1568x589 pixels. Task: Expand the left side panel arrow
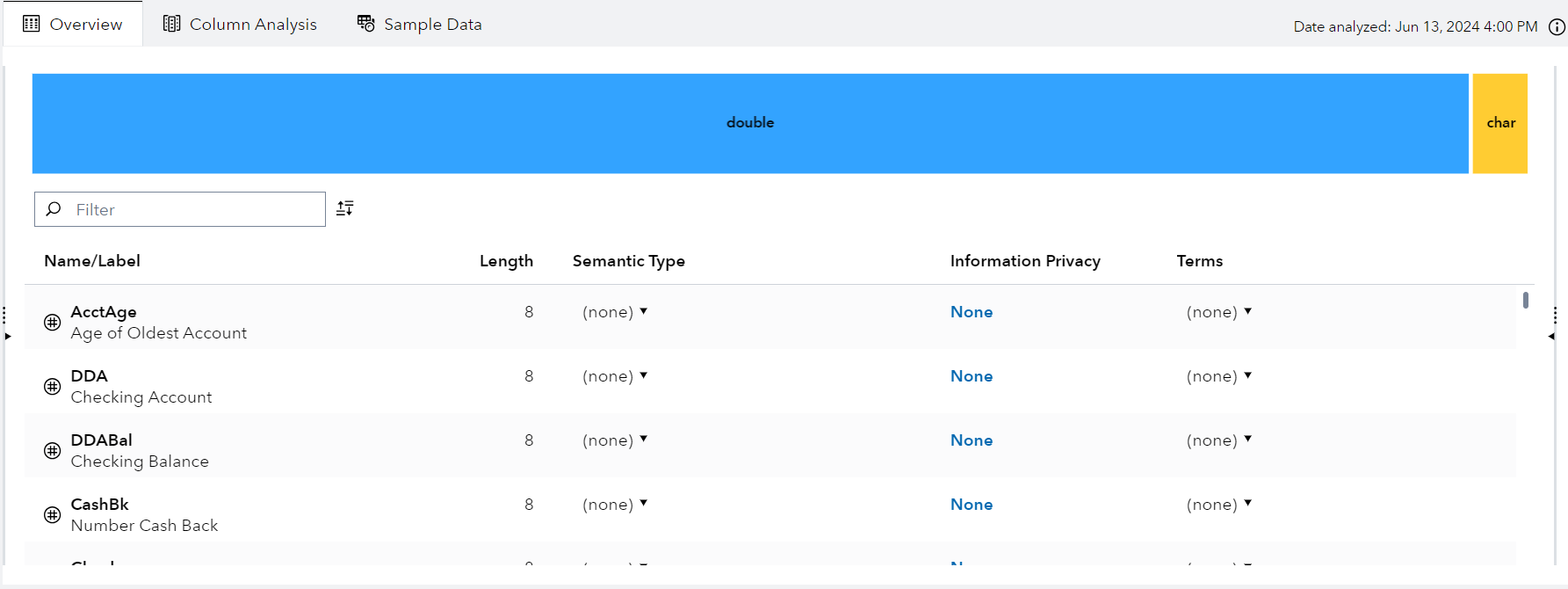click(x=8, y=336)
